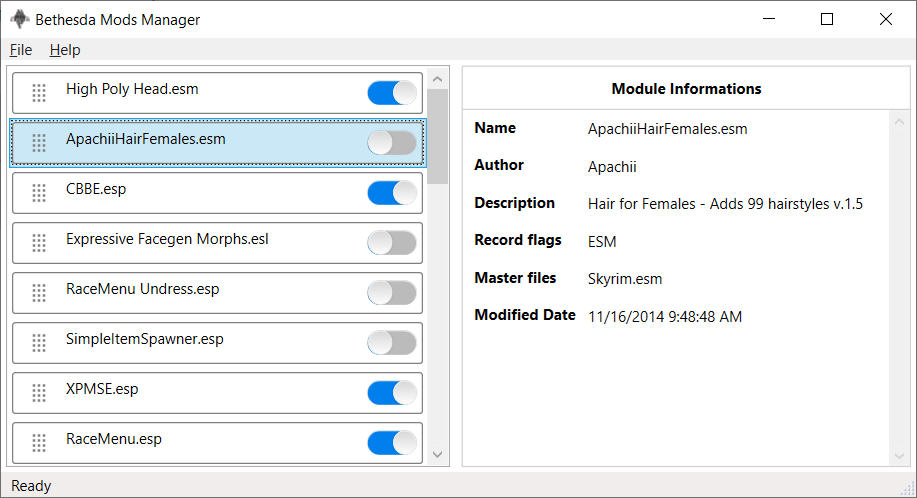This screenshot has width=917, height=498.
Task: Click the Name label in info panel
Action: (x=495, y=128)
